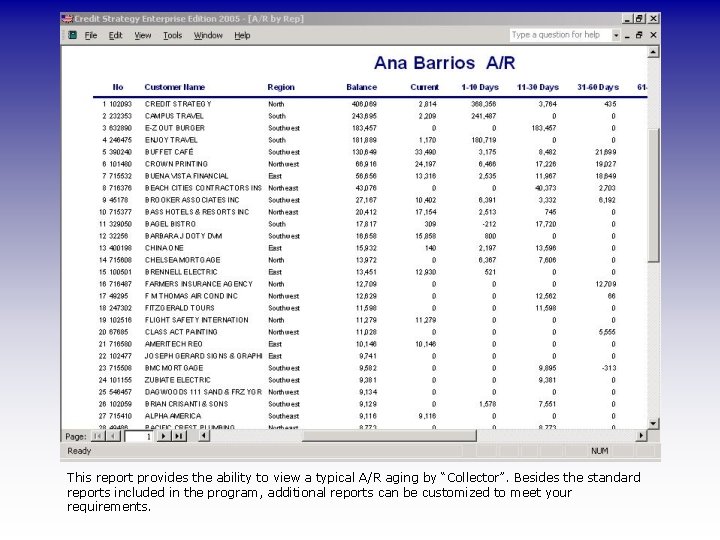
Task: Open the Window menu
Action: point(208,35)
